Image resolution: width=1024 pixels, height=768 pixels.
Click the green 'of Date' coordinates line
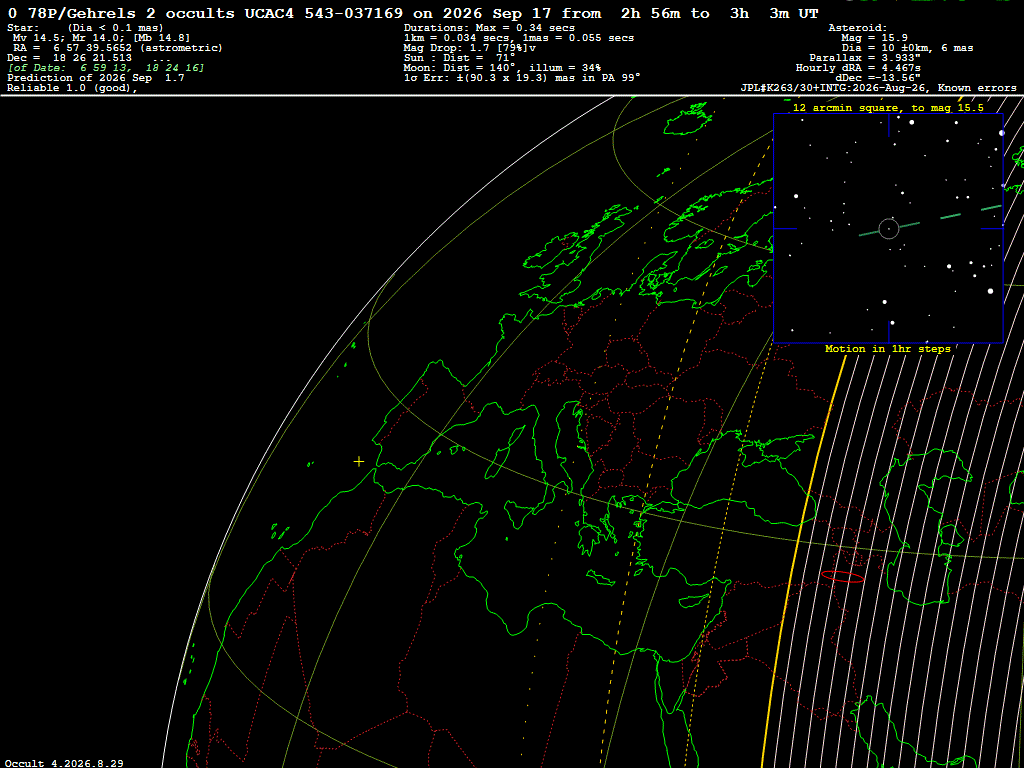coord(106,68)
